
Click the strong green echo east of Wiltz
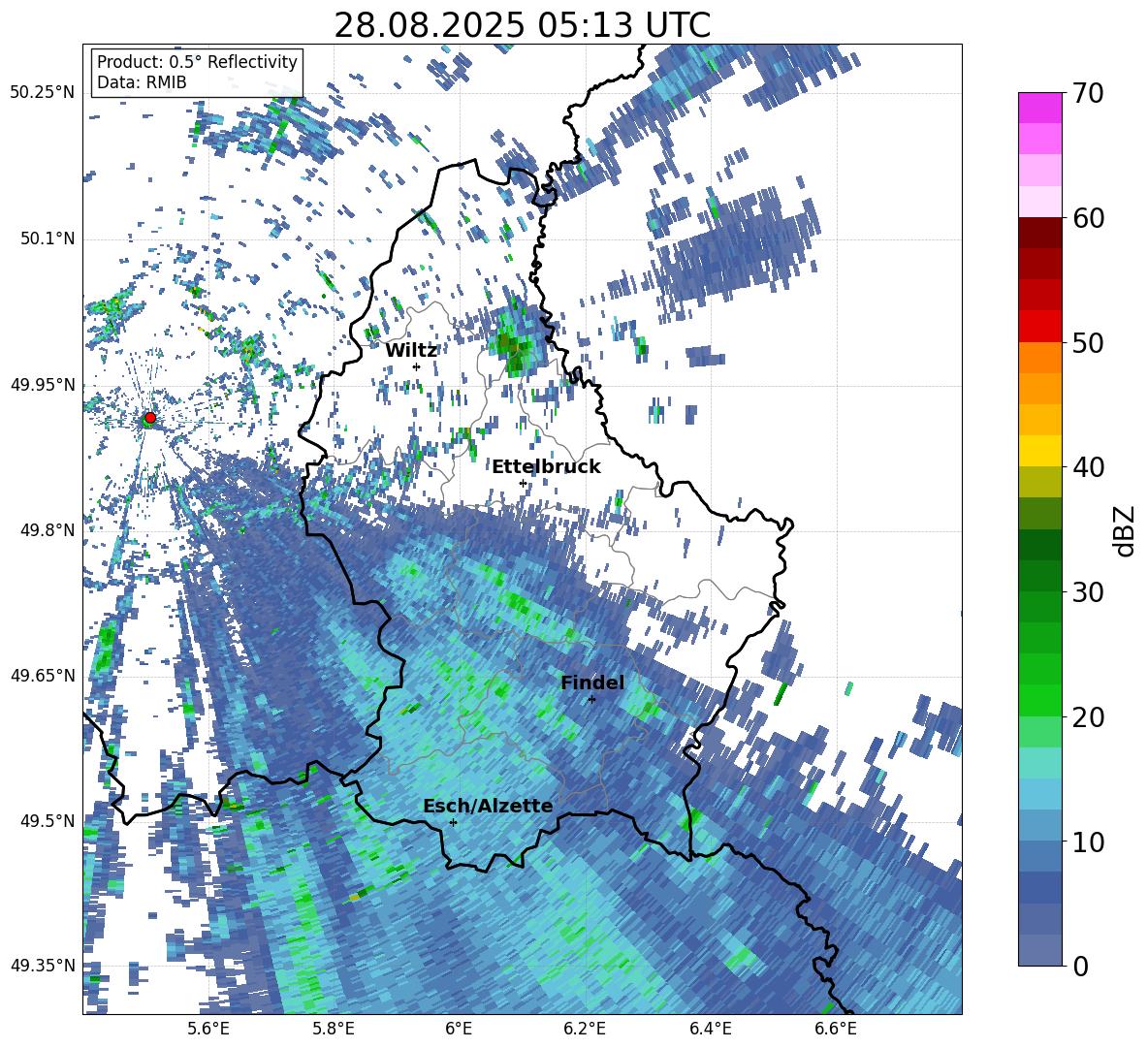coord(515,346)
